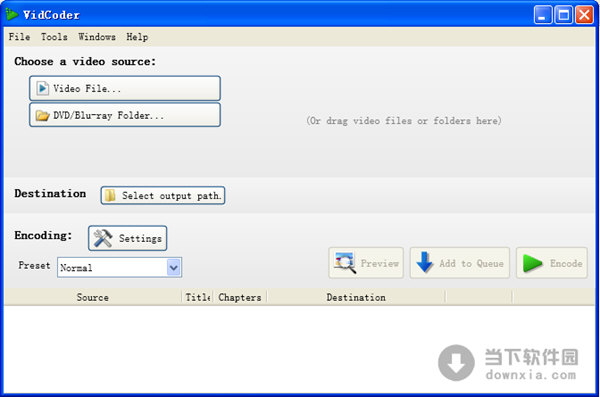Click the 'Or drag video files or folders here' text
600x397 pixels.
[404, 121]
